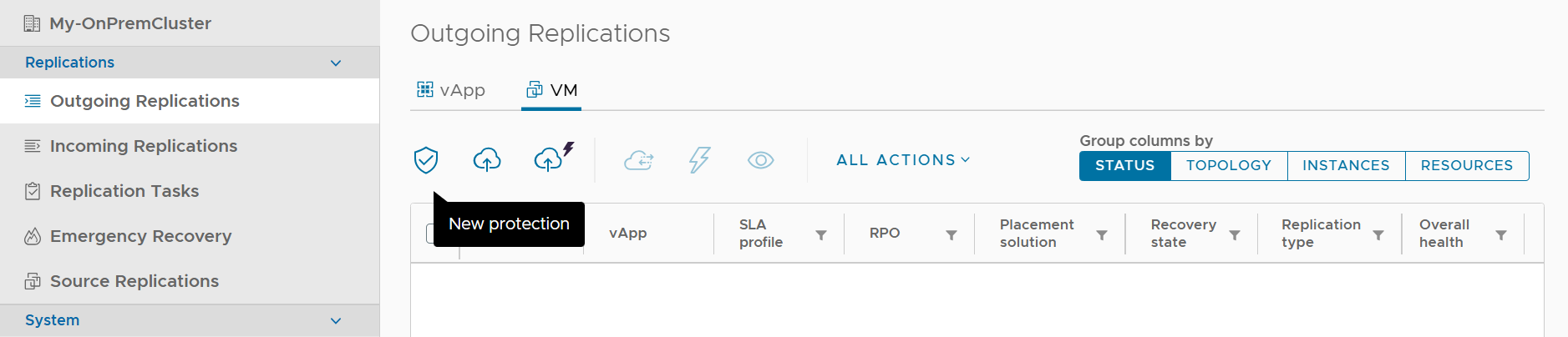This screenshot has width=1568, height=337.
Task: Click the cloud with lightning bolt icon
Action: click(x=553, y=157)
